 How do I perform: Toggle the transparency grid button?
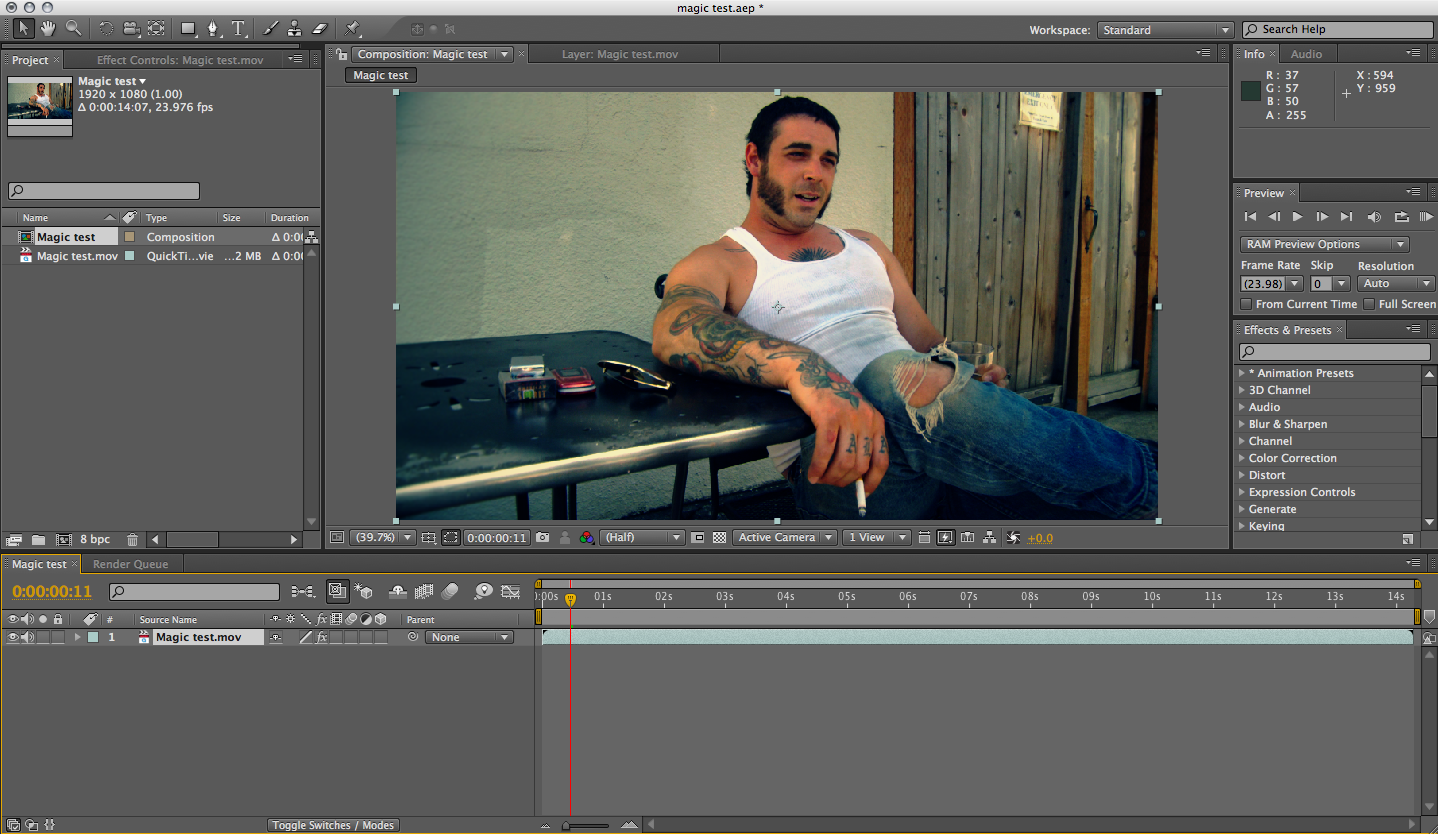coord(719,537)
